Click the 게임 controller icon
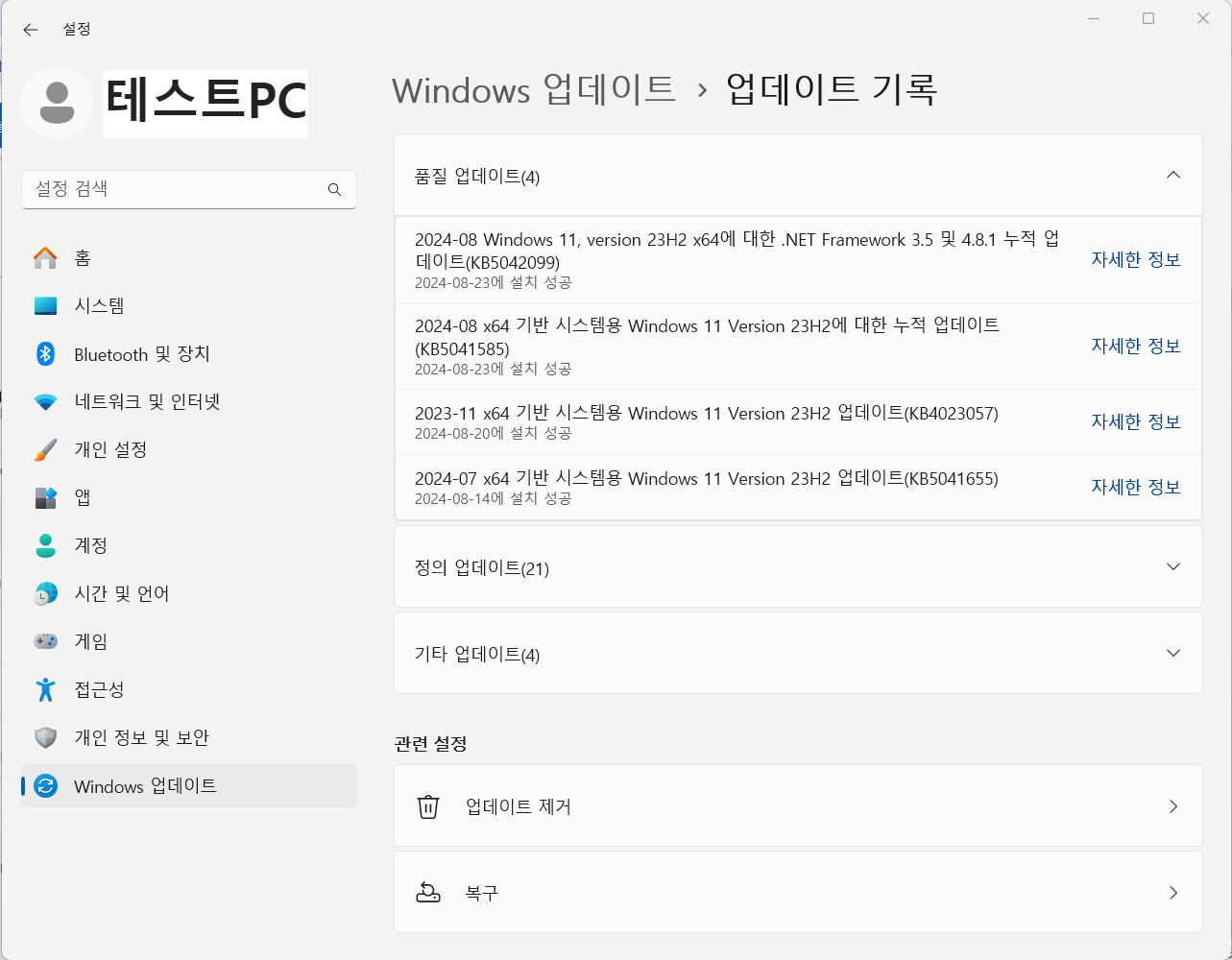The width and height of the screenshot is (1232, 960). [45, 641]
